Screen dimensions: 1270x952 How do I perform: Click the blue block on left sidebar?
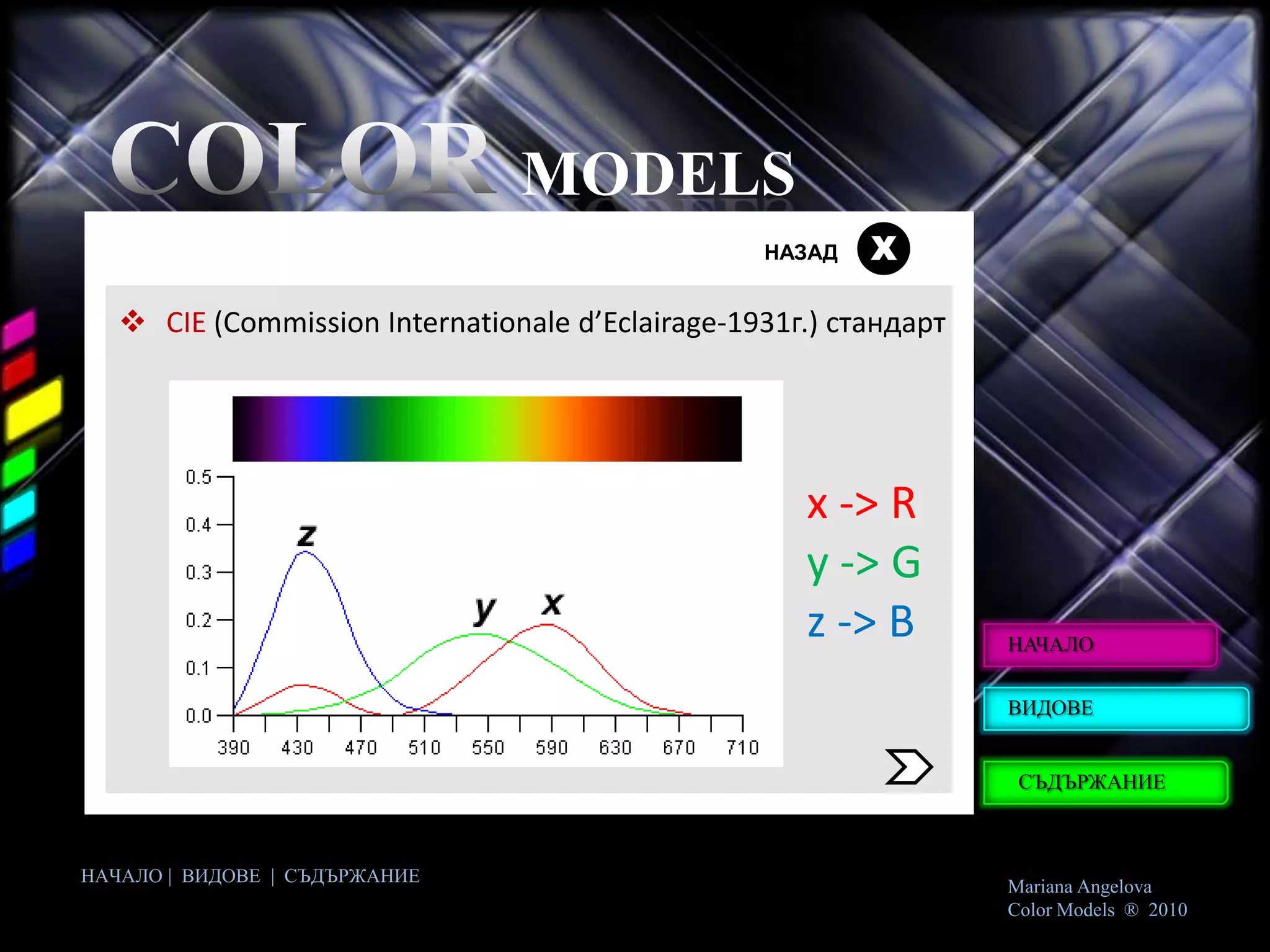pos(19,550)
